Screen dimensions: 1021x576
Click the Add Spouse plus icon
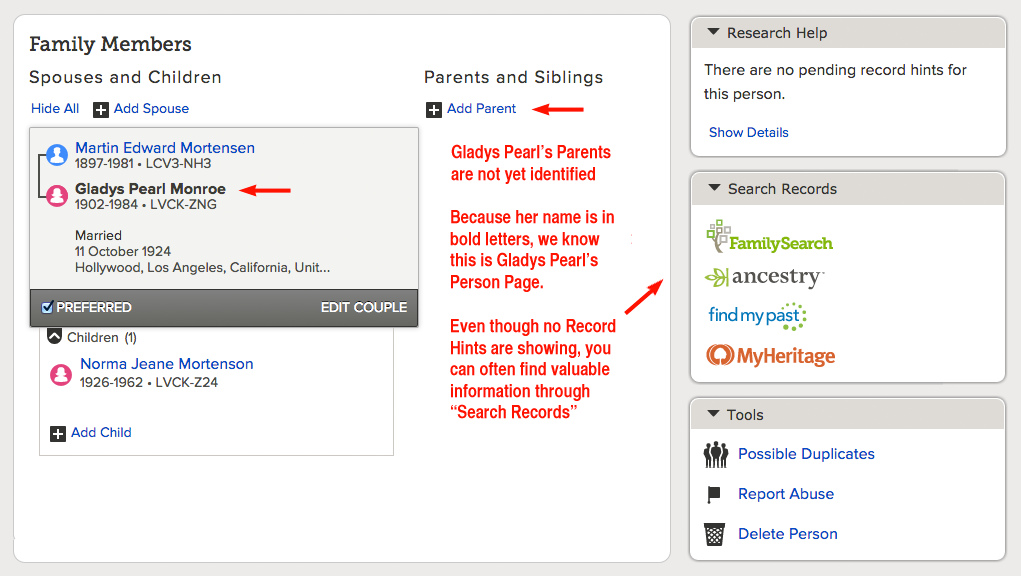100,109
